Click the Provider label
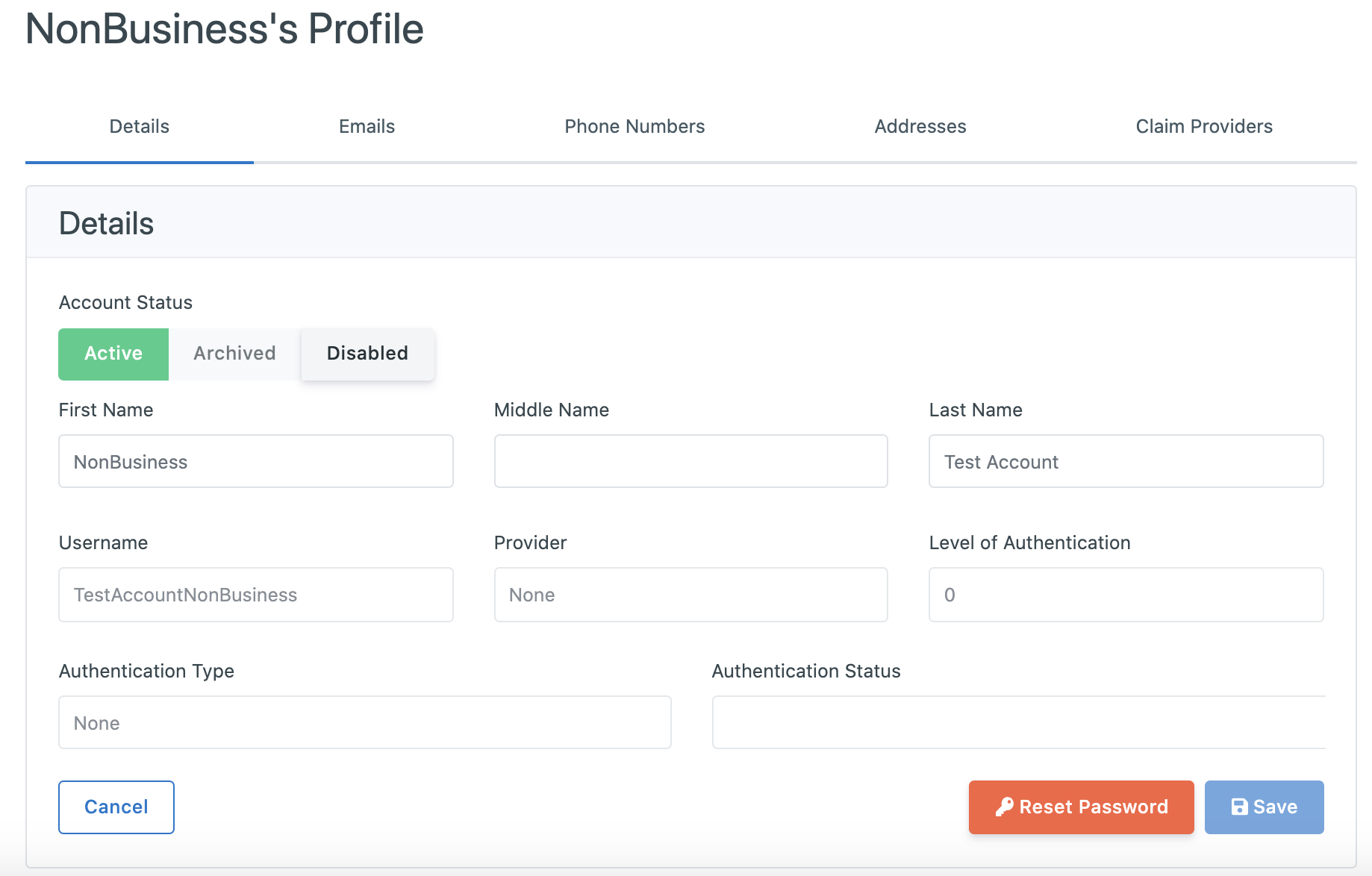 pos(530,542)
